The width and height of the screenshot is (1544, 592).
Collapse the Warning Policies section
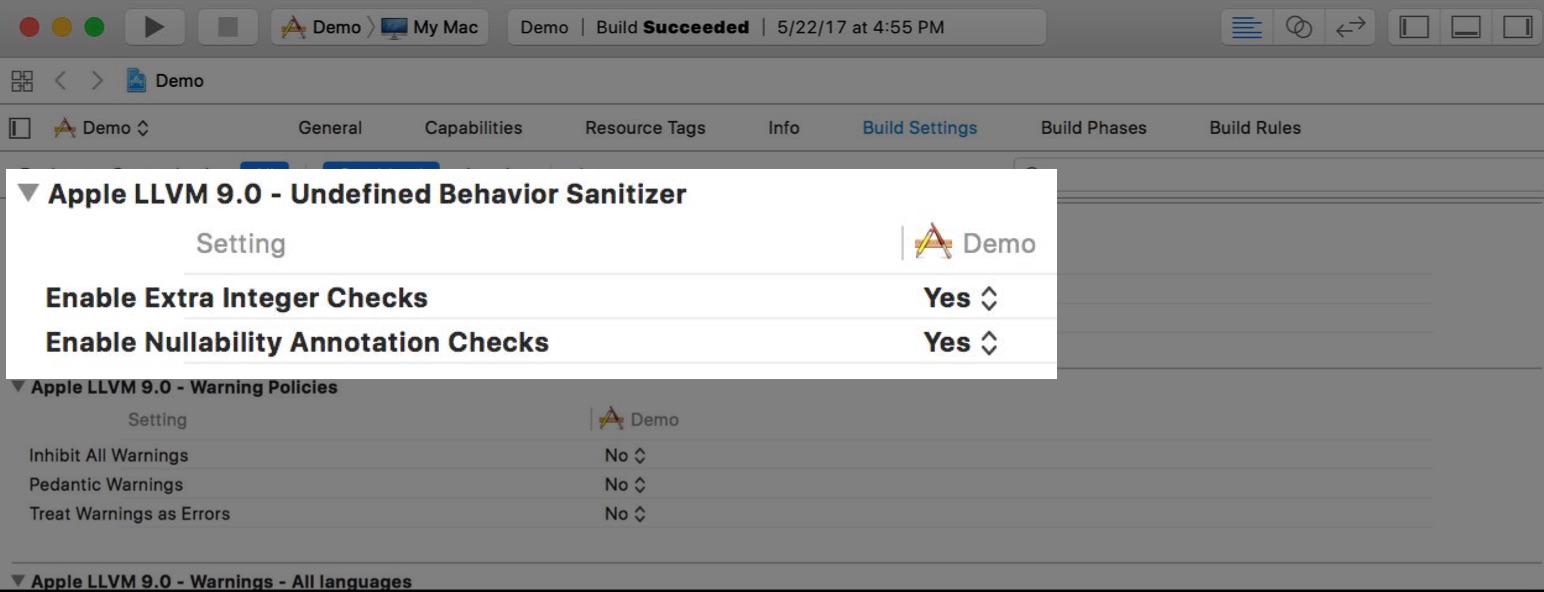click(18, 387)
